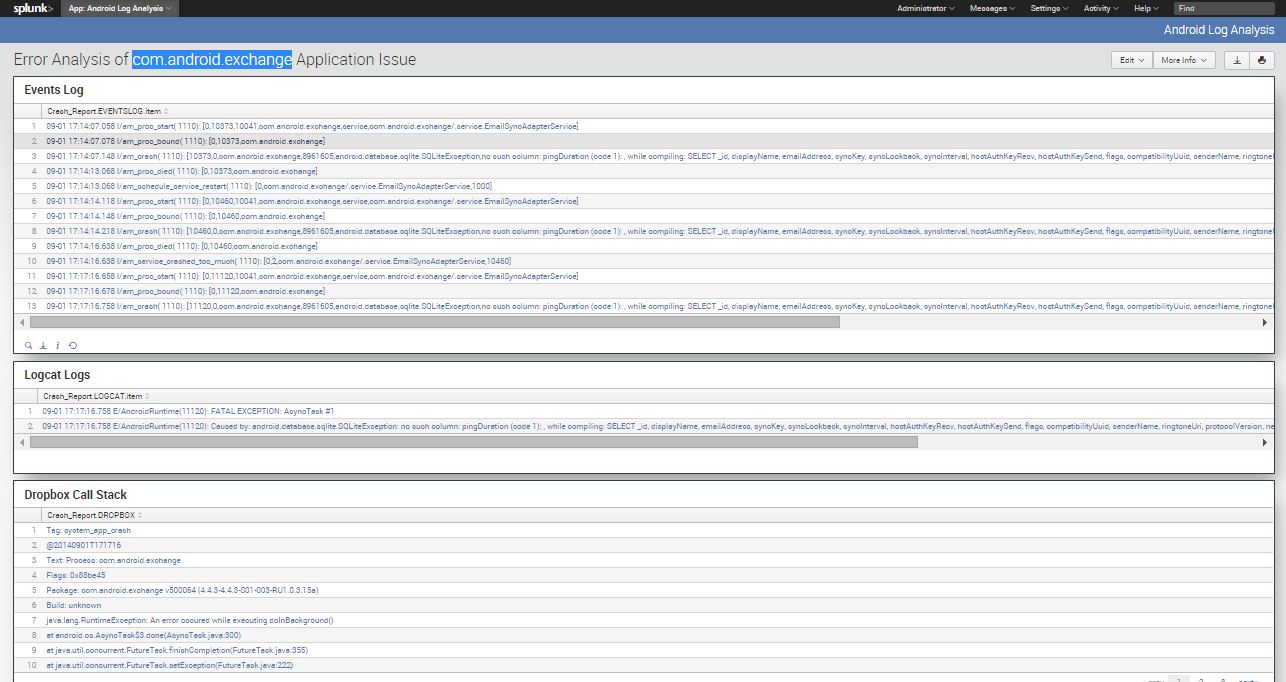The width and height of the screenshot is (1286, 682).
Task: Select the FutureTask.setException stack row
Action: point(644,665)
